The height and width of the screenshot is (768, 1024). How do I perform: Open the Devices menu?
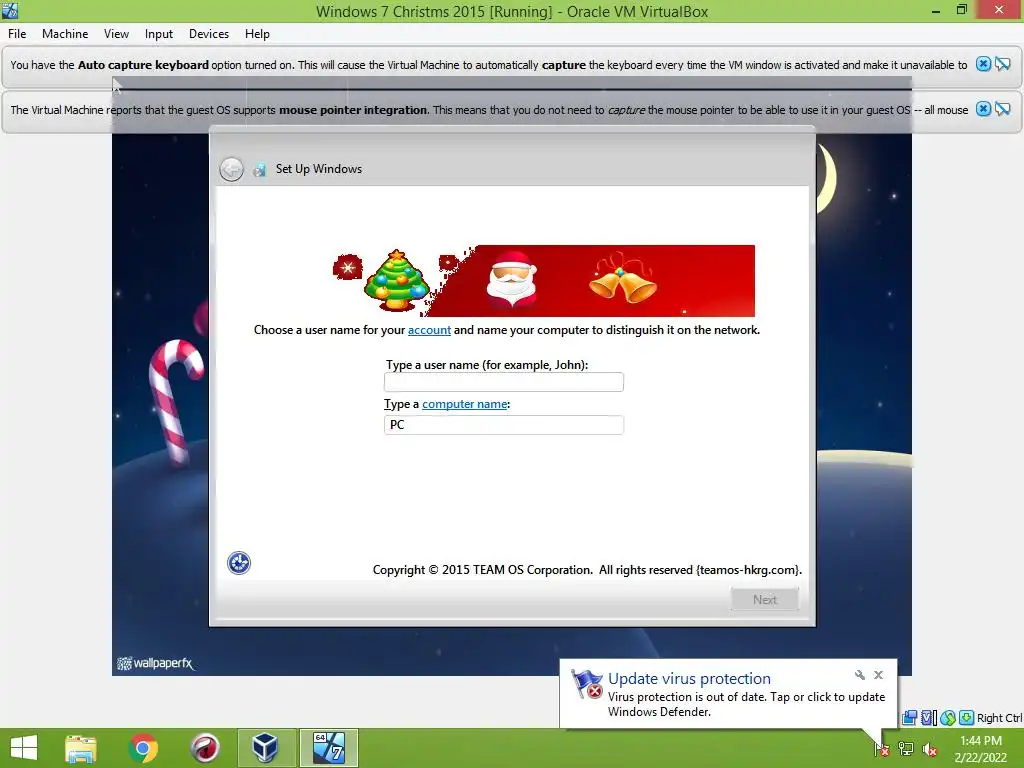pyautogui.click(x=209, y=34)
